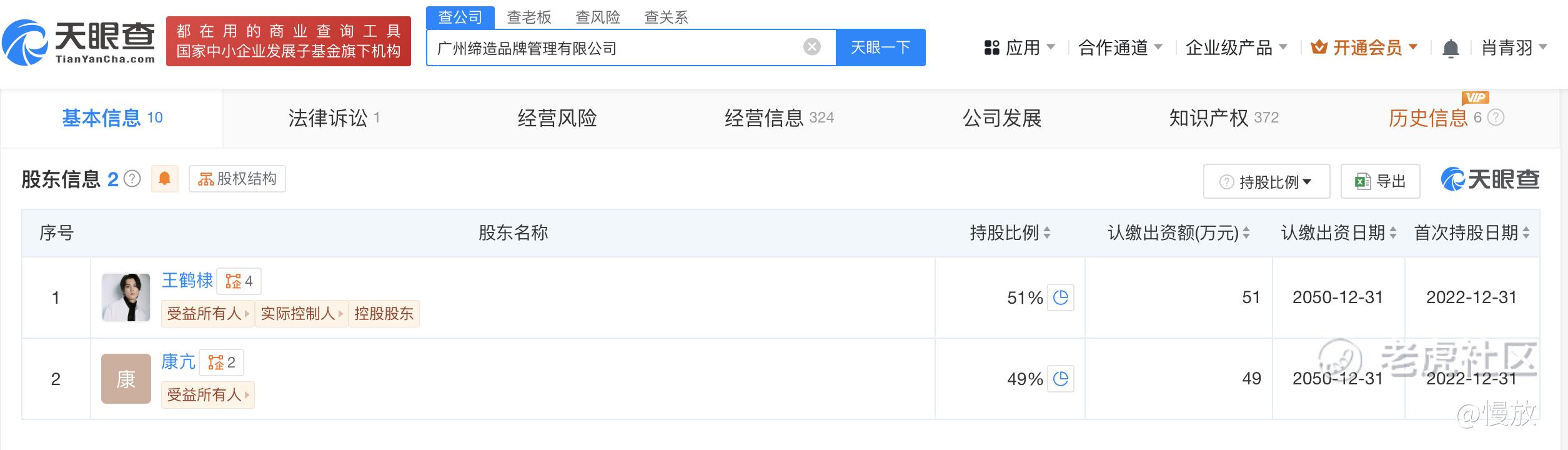Sort by 认缴出资额(万元) column arrows
The image size is (1568, 450).
point(1246,233)
